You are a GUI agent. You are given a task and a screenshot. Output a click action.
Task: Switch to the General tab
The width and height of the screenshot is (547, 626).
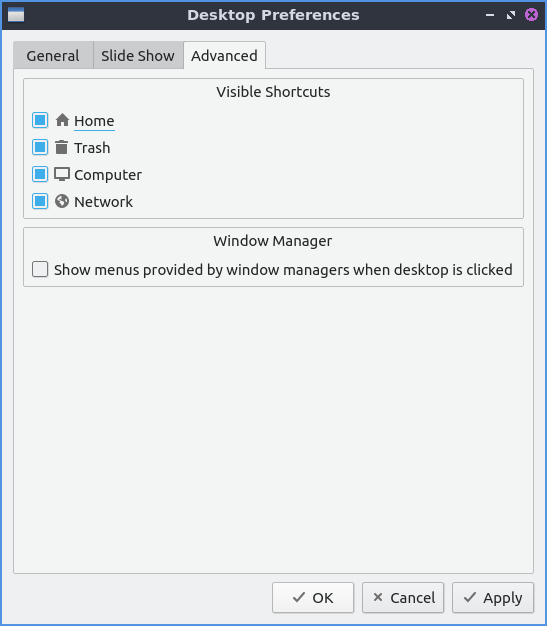point(53,55)
